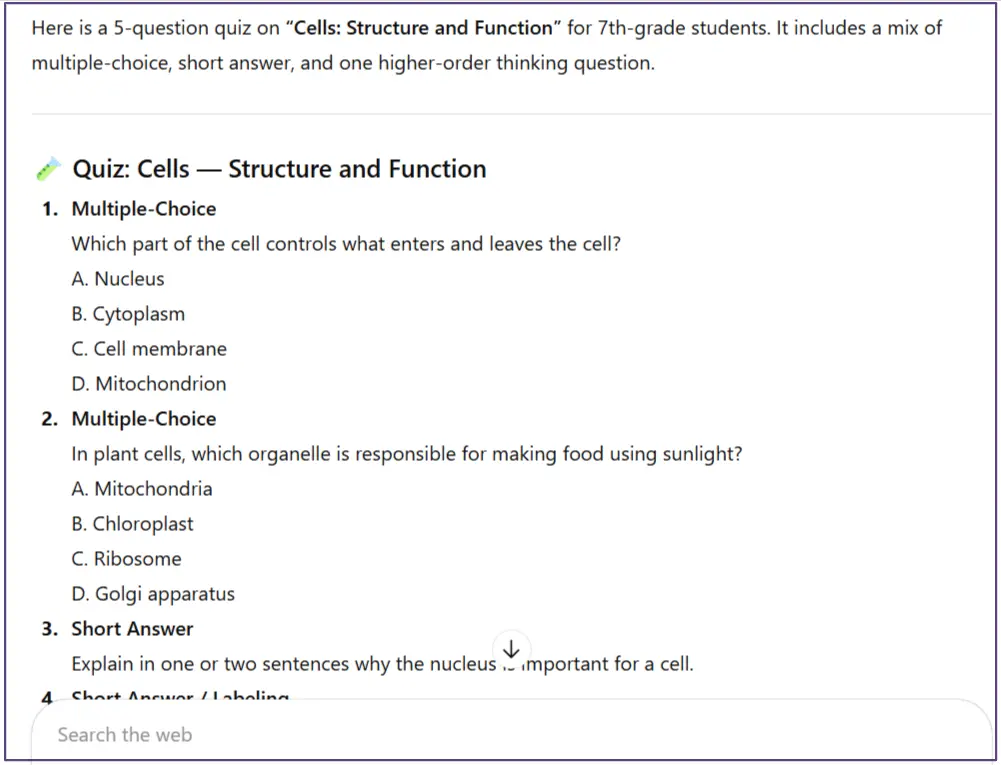Image resolution: width=1001 pixels, height=765 pixels.
Task: Select answer option B. Cytoplasm
Action: click(x=128, y=313)
